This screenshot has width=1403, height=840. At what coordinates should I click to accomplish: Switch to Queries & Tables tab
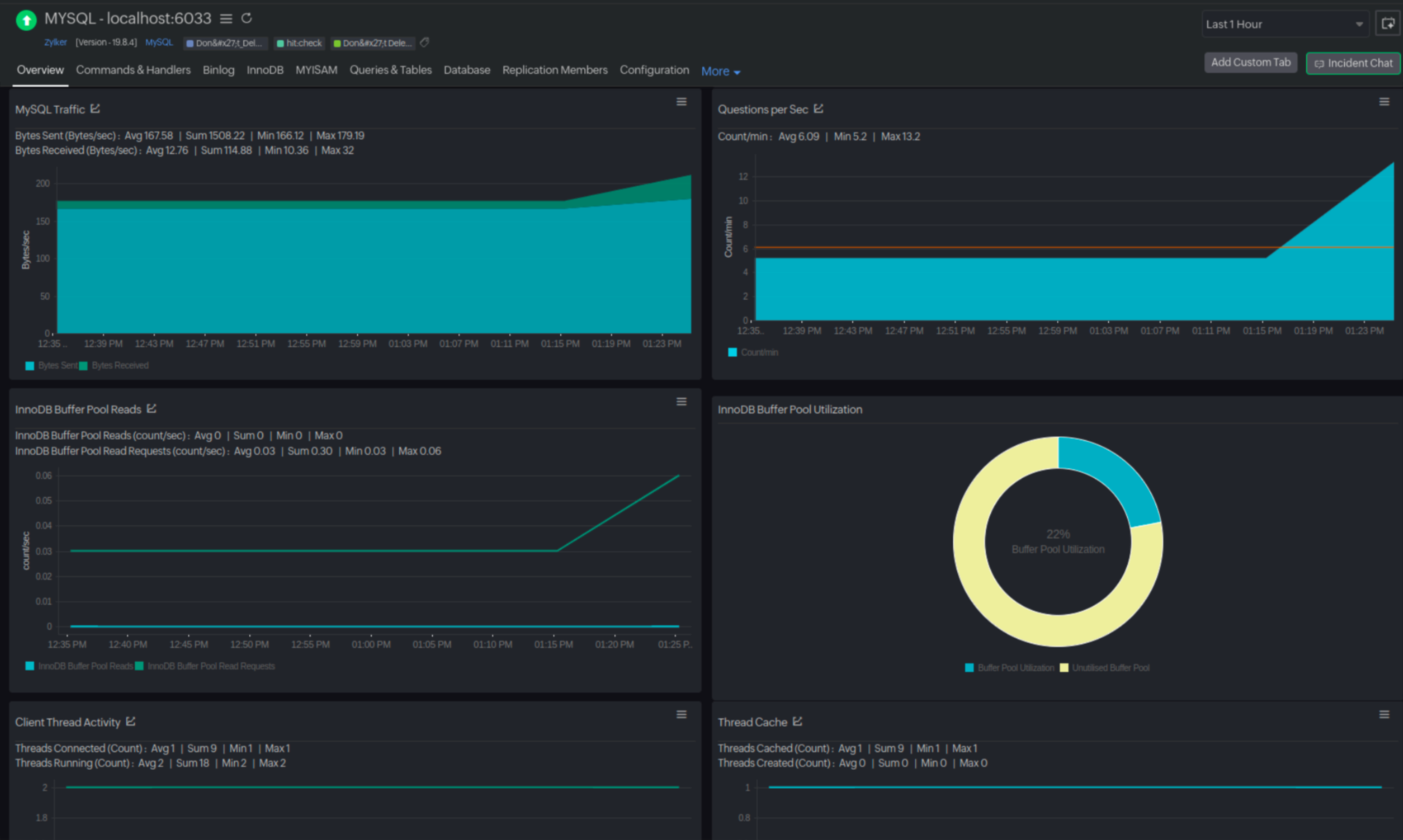point(390,70)
